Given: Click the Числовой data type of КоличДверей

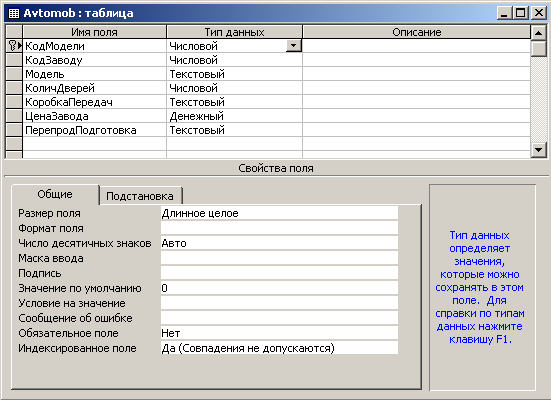Looking at the screenshot, I should tap(234, 88).
